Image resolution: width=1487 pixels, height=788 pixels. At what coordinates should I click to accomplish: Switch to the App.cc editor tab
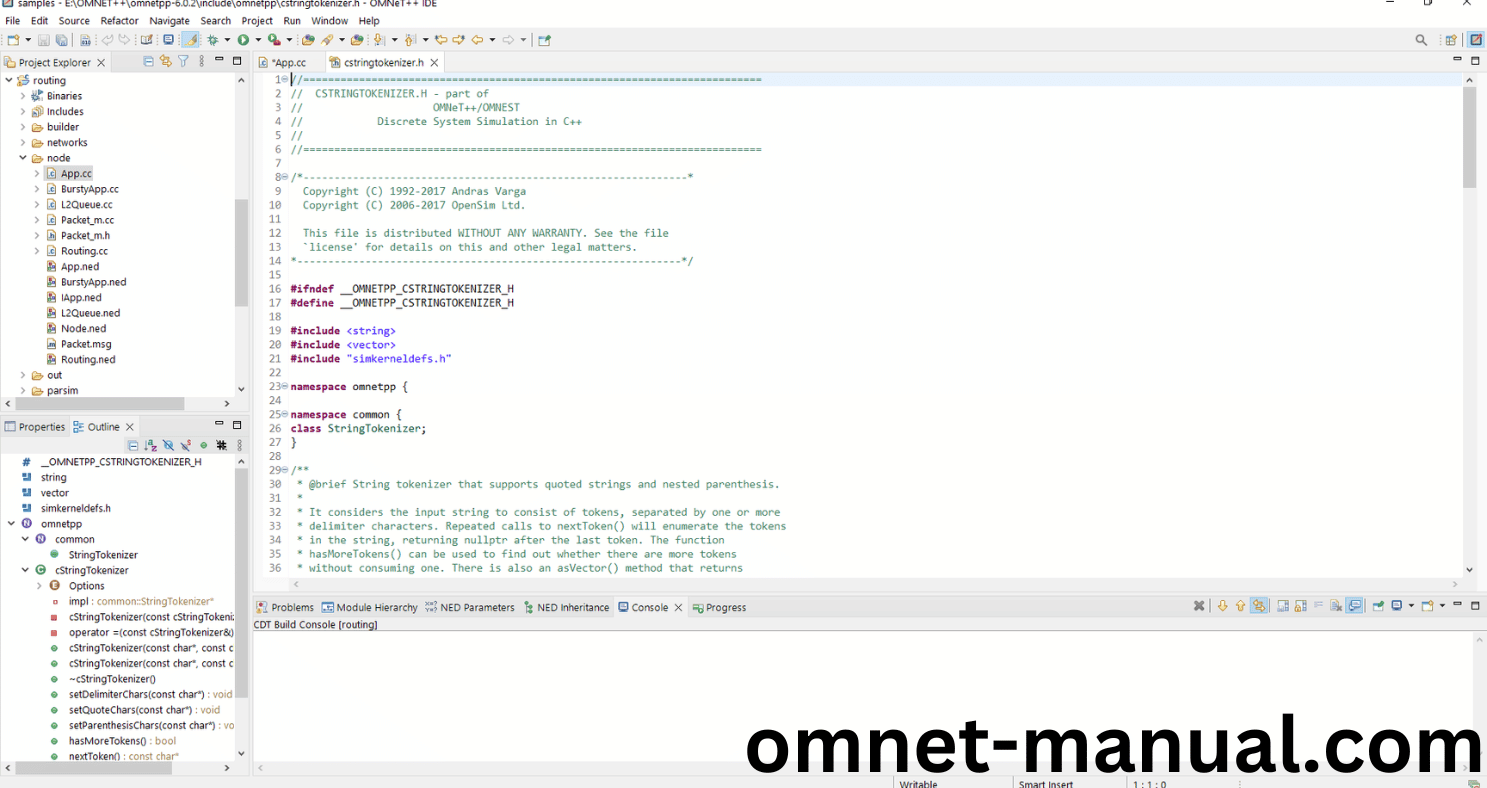(x=288, y=61)
